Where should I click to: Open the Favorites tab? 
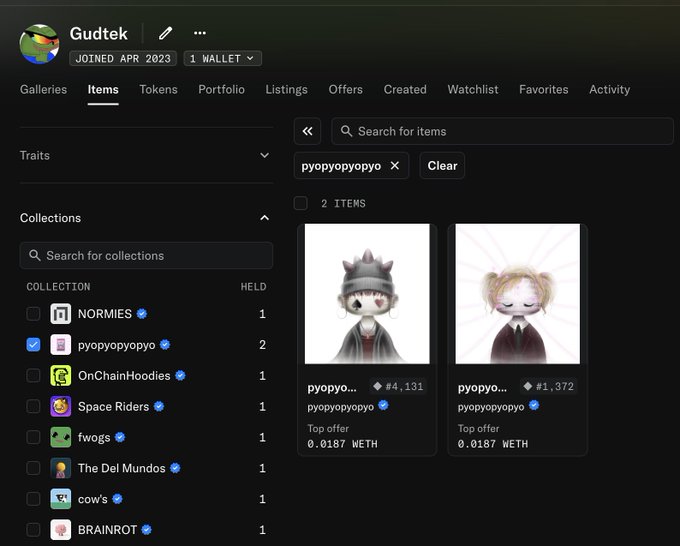(x=543, y=90)
